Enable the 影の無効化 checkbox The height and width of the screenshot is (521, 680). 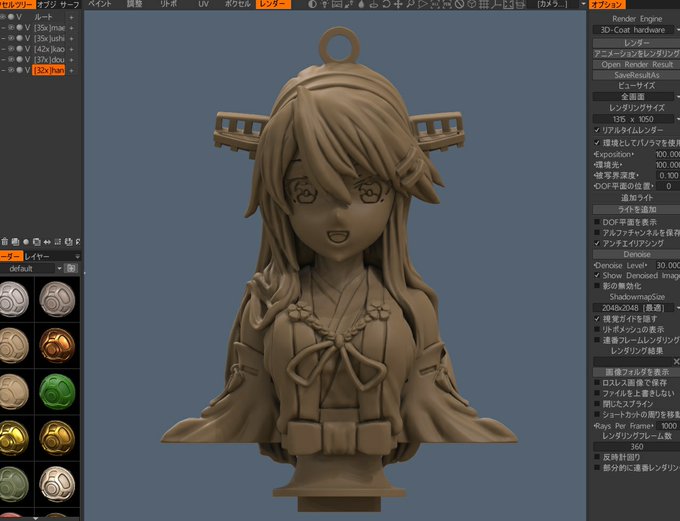pos(597,286)
